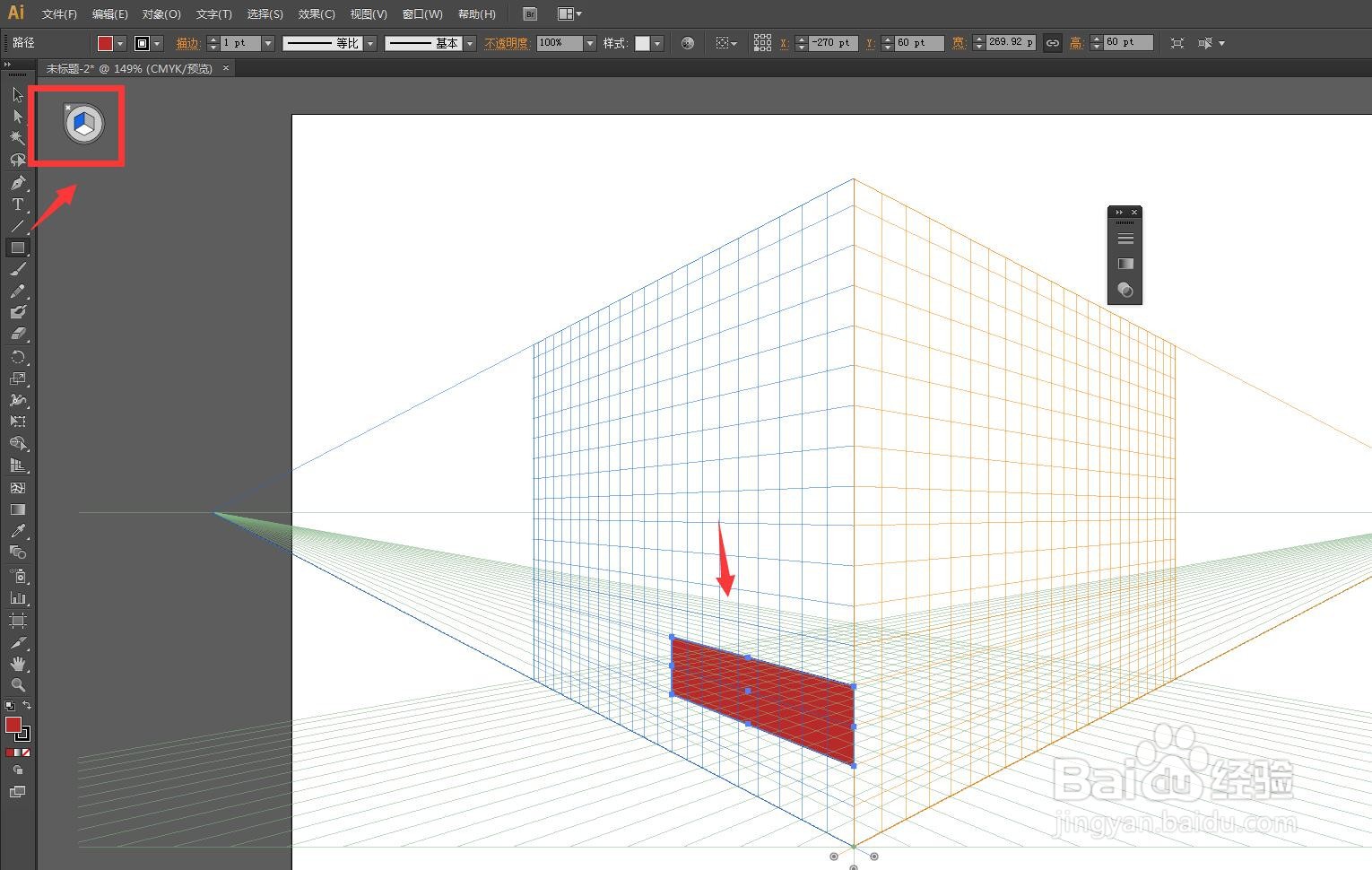Select the Zoom magnifier tool
The height and width of the screenshot is (870, 1372).
(x=17, y=685)
